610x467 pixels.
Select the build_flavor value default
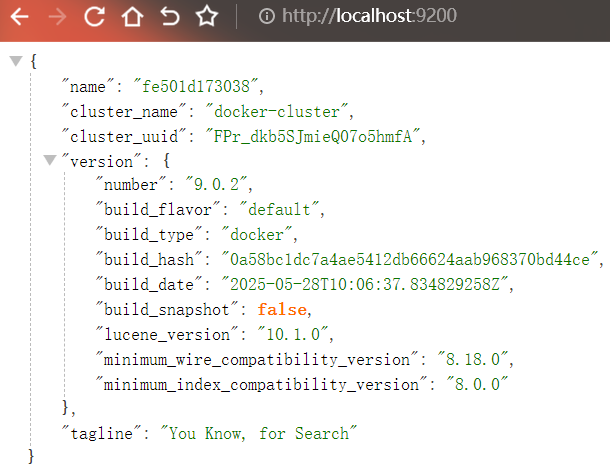(x=279, y=210)
